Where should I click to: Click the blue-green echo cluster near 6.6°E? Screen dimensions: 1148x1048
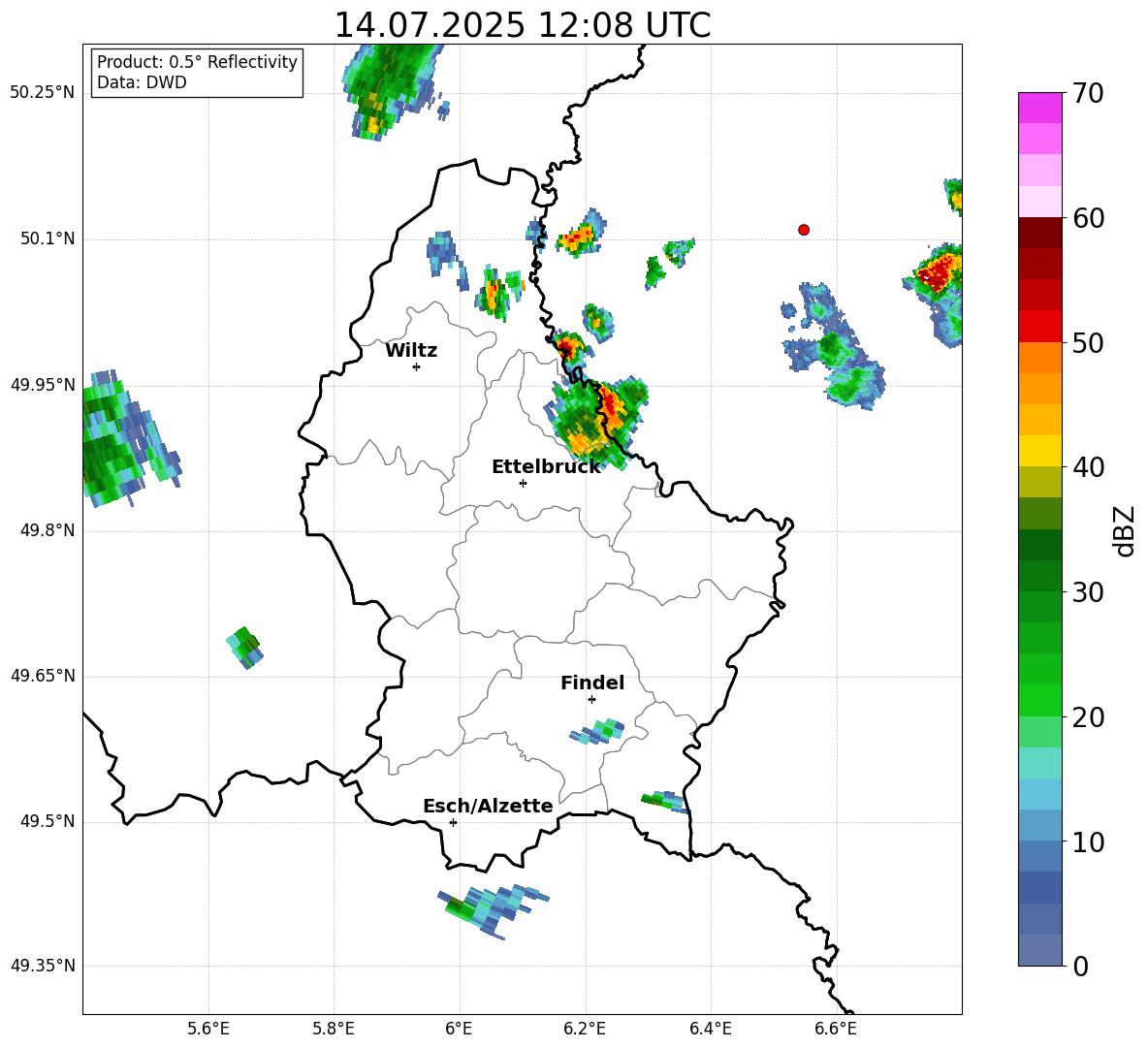point(833,345)
